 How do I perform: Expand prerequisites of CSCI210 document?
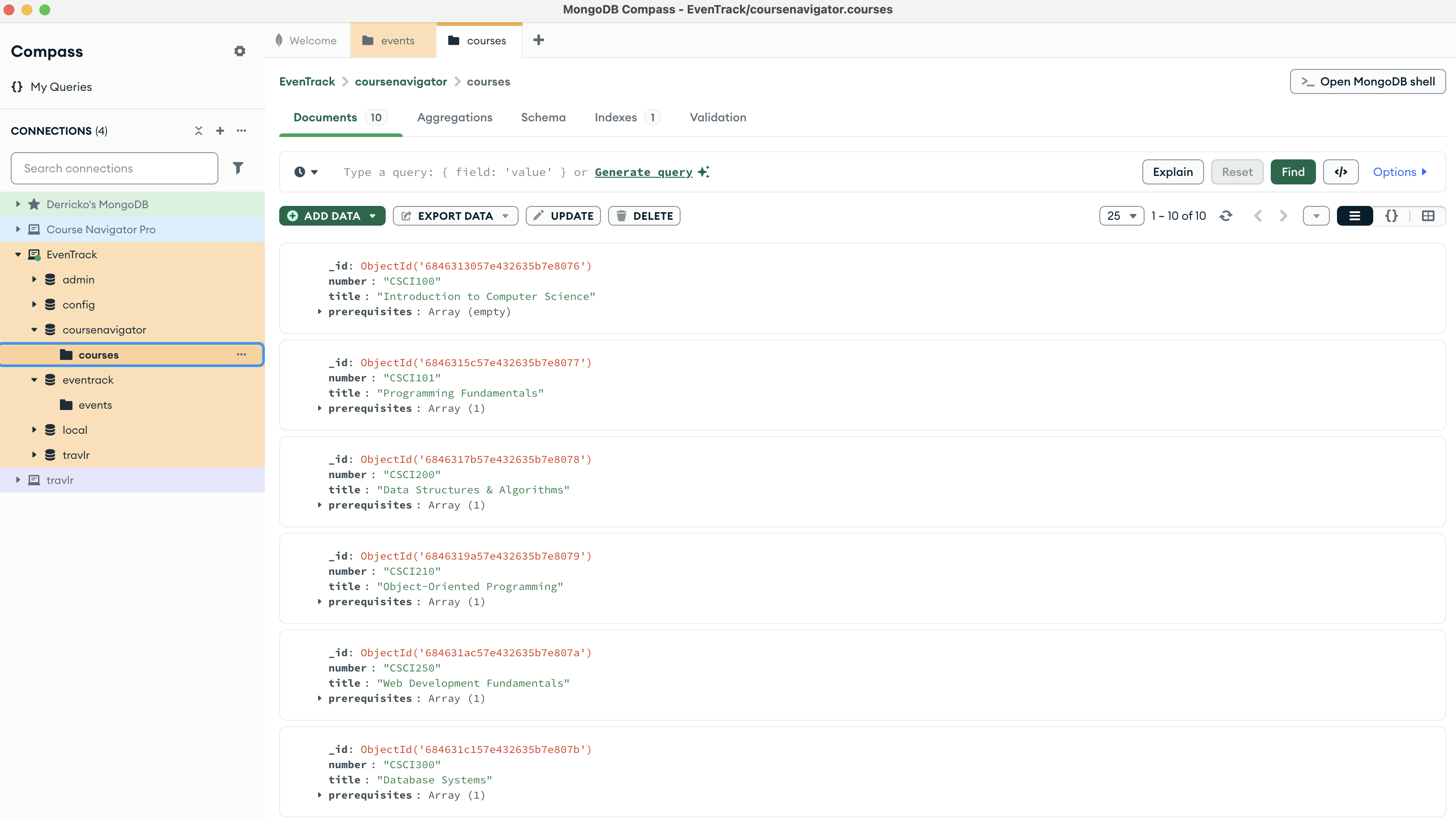pyautogui.click(x=319, y=602)
